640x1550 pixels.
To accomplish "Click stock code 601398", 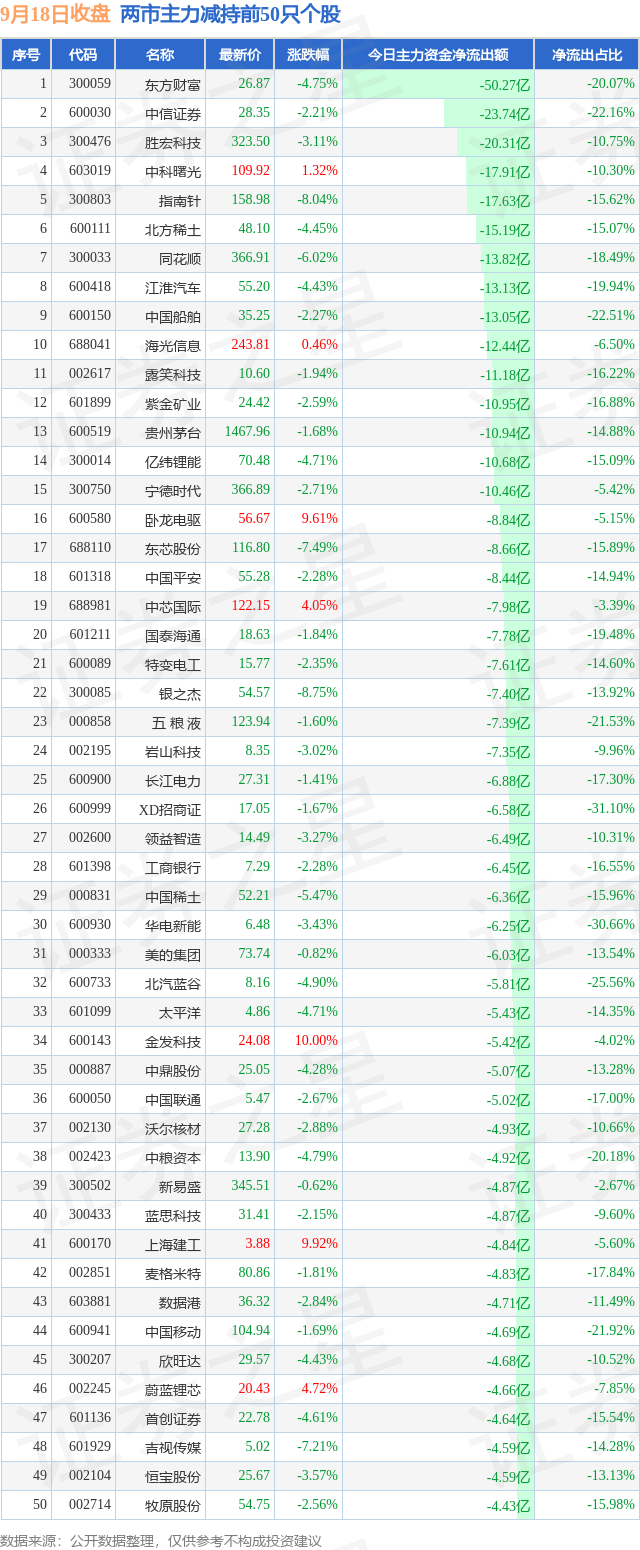I will tap(91, 867).
